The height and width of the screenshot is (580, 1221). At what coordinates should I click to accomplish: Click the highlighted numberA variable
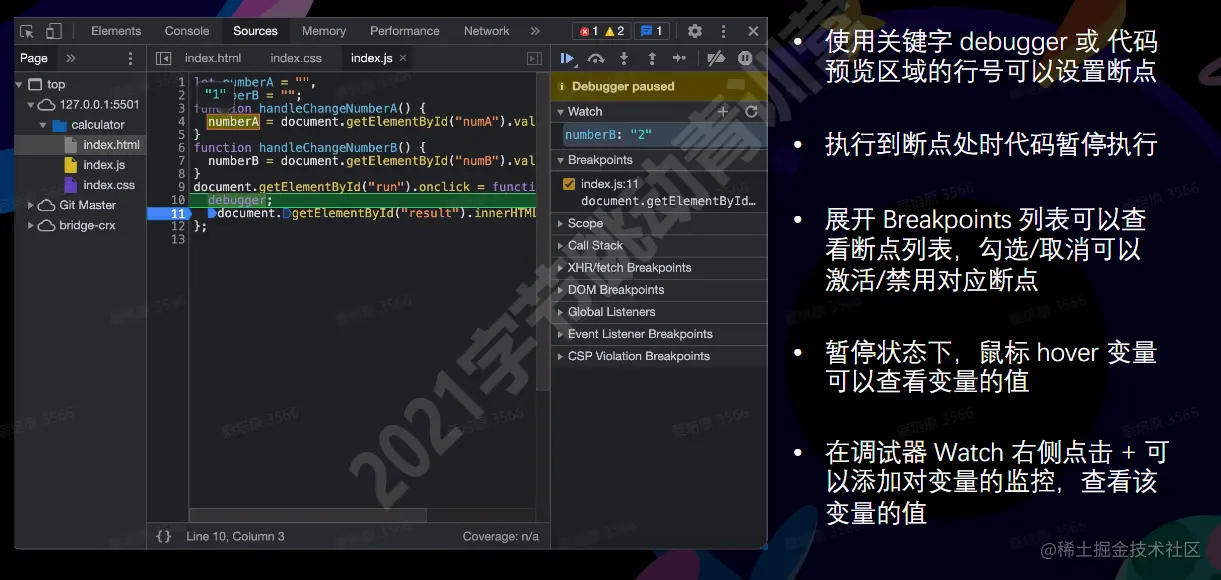coord(233,121)
